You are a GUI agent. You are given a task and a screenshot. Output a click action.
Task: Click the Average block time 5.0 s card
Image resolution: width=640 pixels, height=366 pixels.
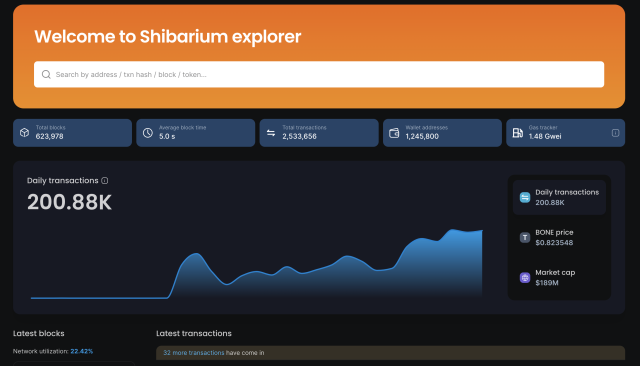coord(196,133)
